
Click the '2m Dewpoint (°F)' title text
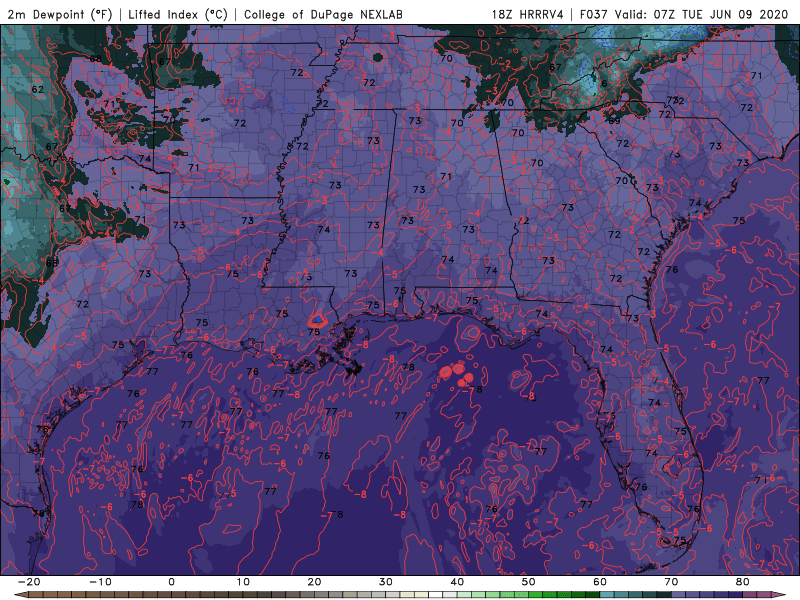coord(59,14)
